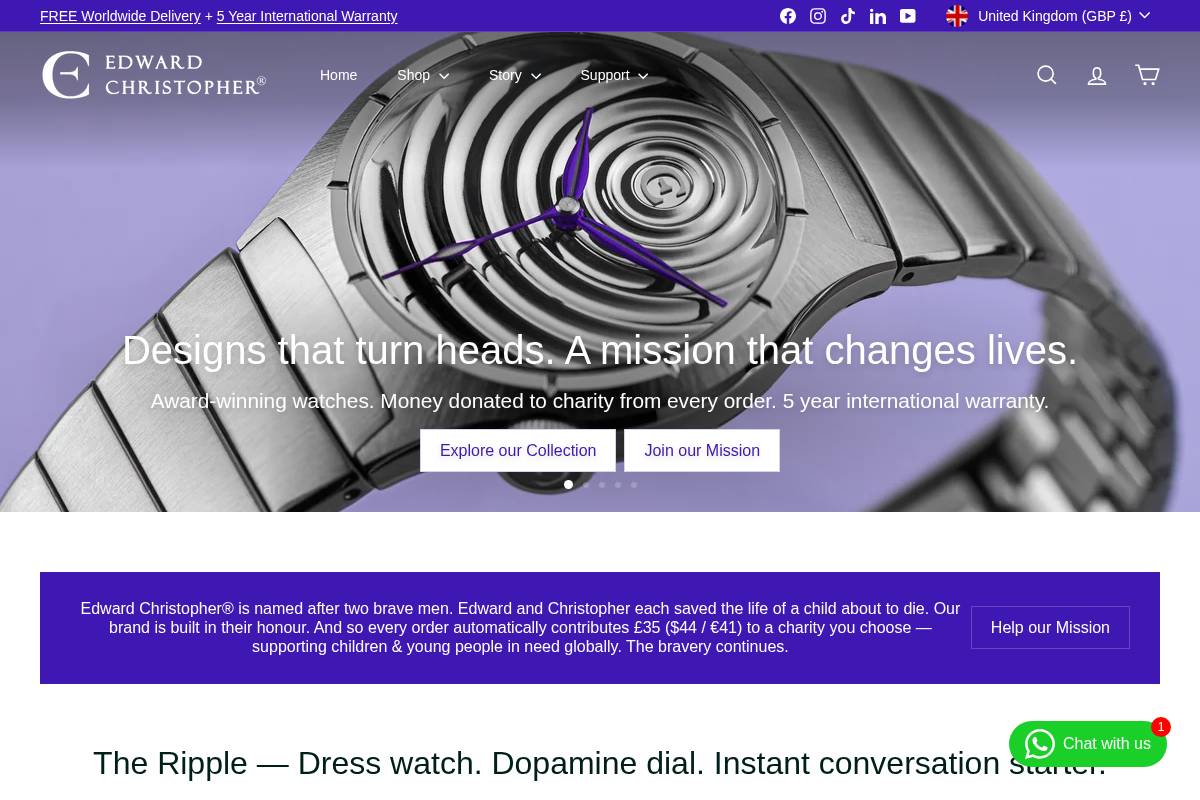Viewport: 1200px width, 800px height.
Task: Open Chat with us widget
Action: pyautogui.click(x=1088, y=744)
